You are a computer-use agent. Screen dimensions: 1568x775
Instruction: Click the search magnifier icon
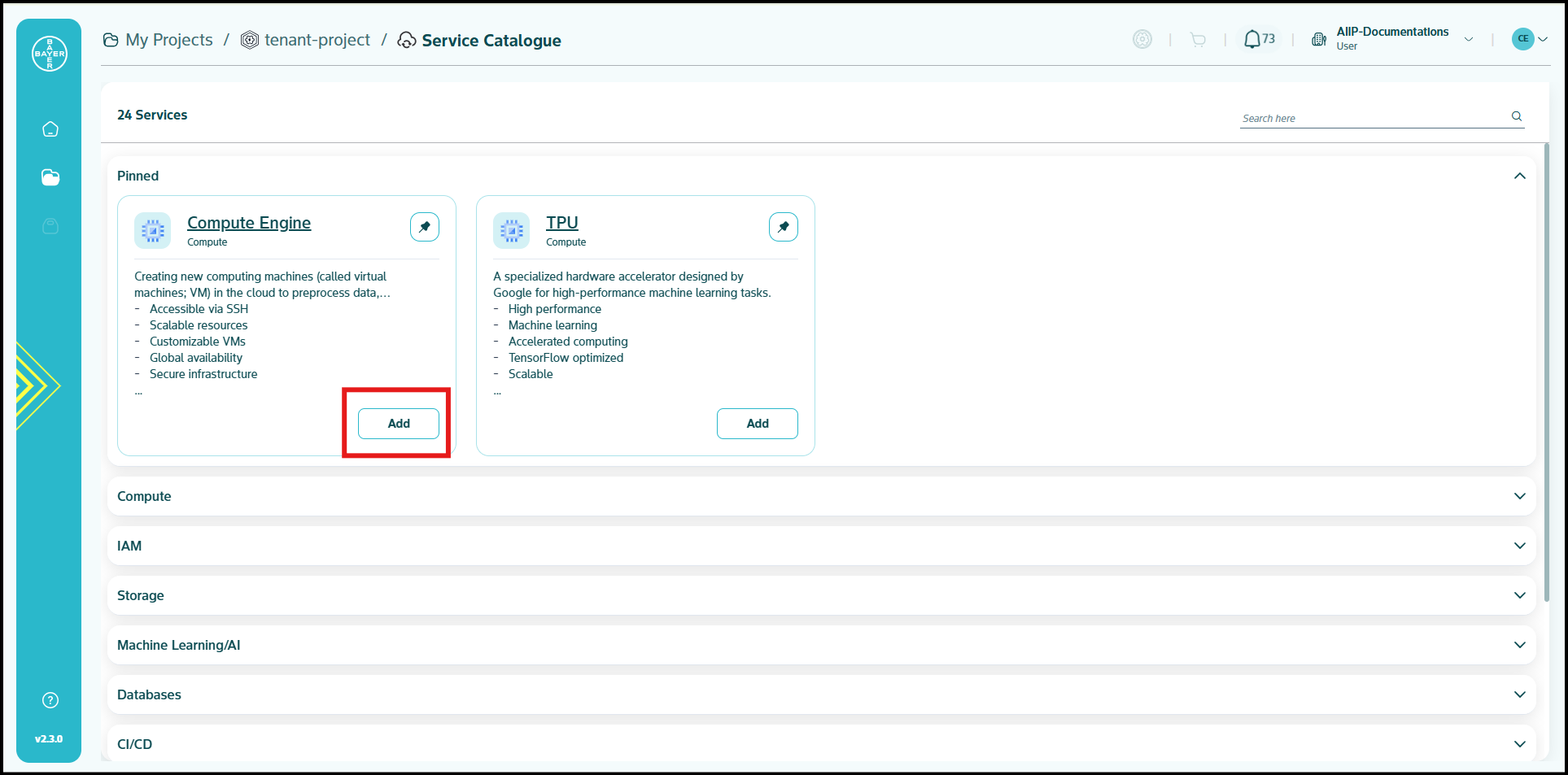pyautogui.click(x=1517, y=116)
